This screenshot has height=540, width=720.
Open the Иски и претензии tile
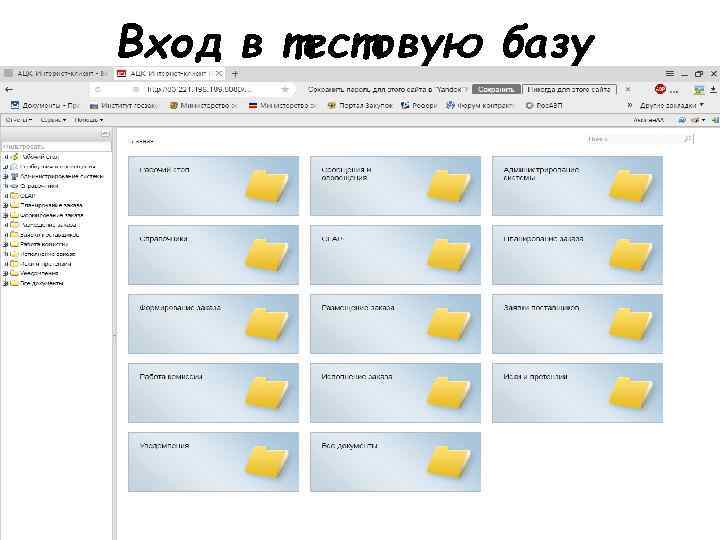click(x=578, y=393)
